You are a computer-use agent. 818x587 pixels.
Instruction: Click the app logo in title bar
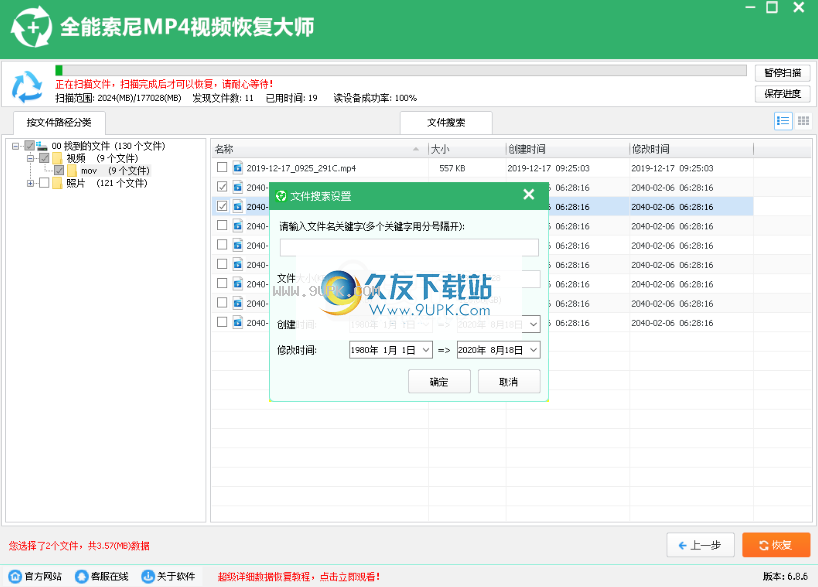coord(31,27)
